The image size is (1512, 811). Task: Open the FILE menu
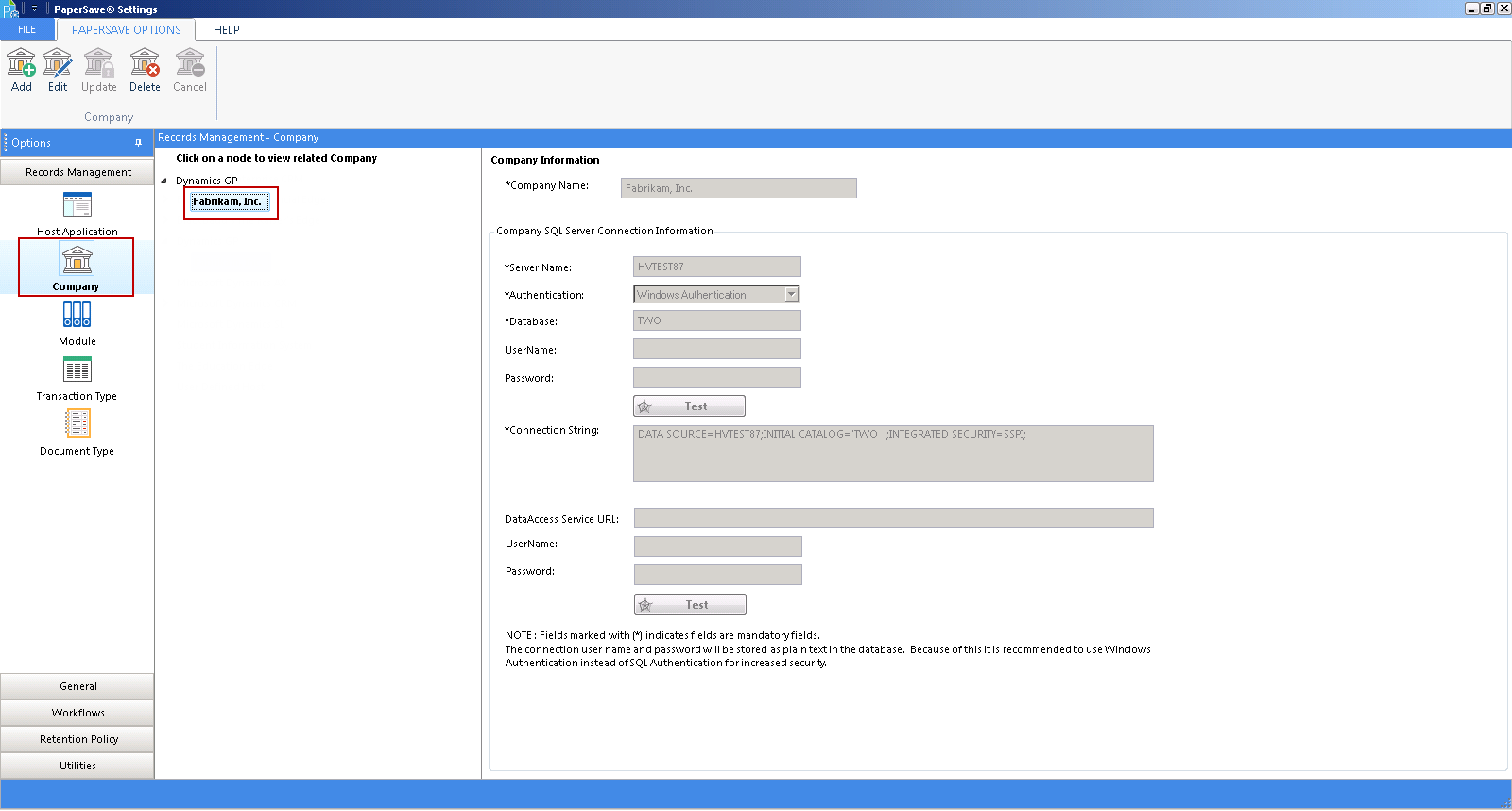click(x=27, y=29)
